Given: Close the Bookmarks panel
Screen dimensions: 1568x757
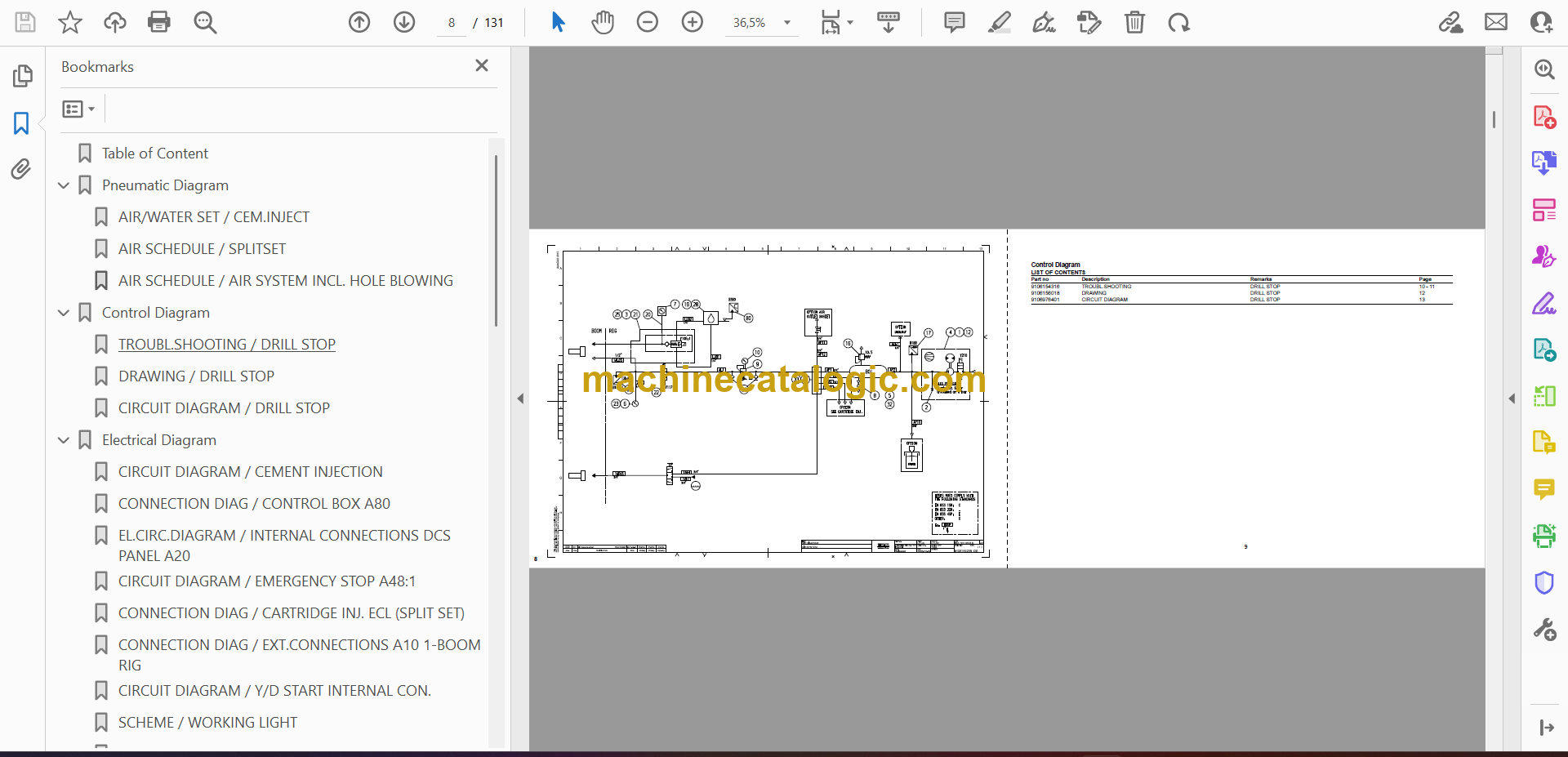Looking at the screenshot, I should pos(482,65).
